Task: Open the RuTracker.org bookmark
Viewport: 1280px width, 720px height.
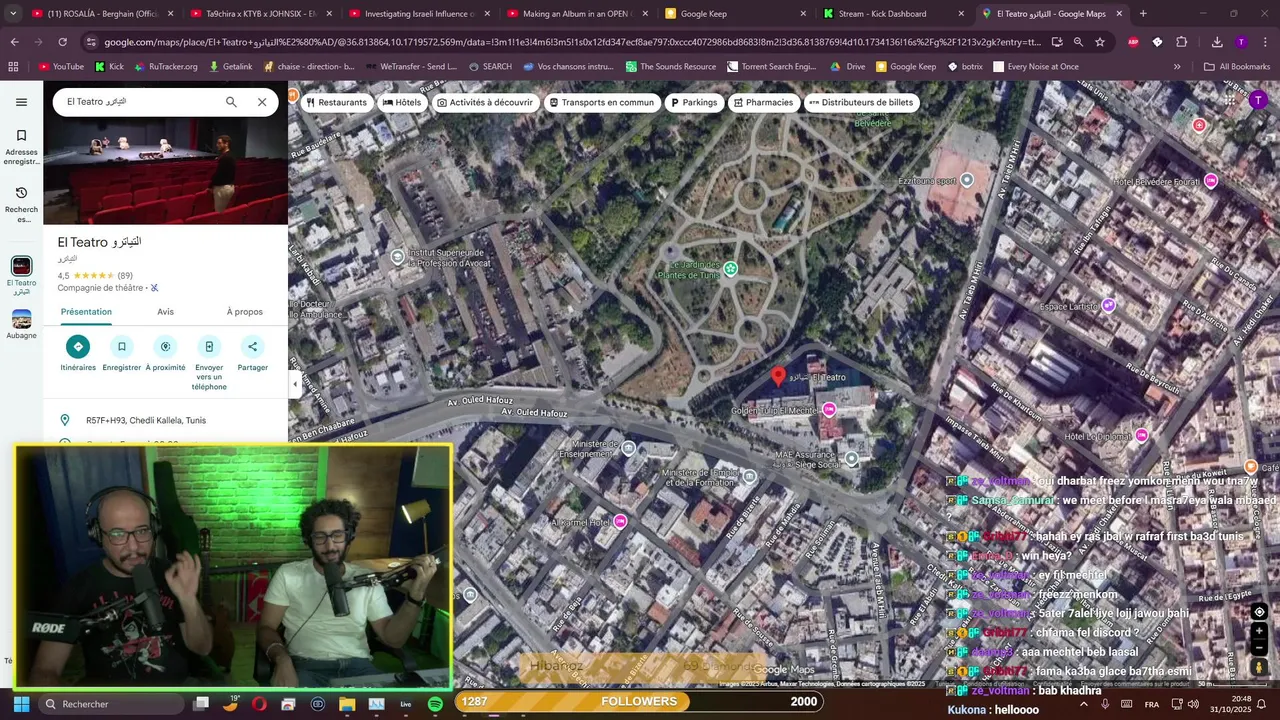Action: coord(165,67)
